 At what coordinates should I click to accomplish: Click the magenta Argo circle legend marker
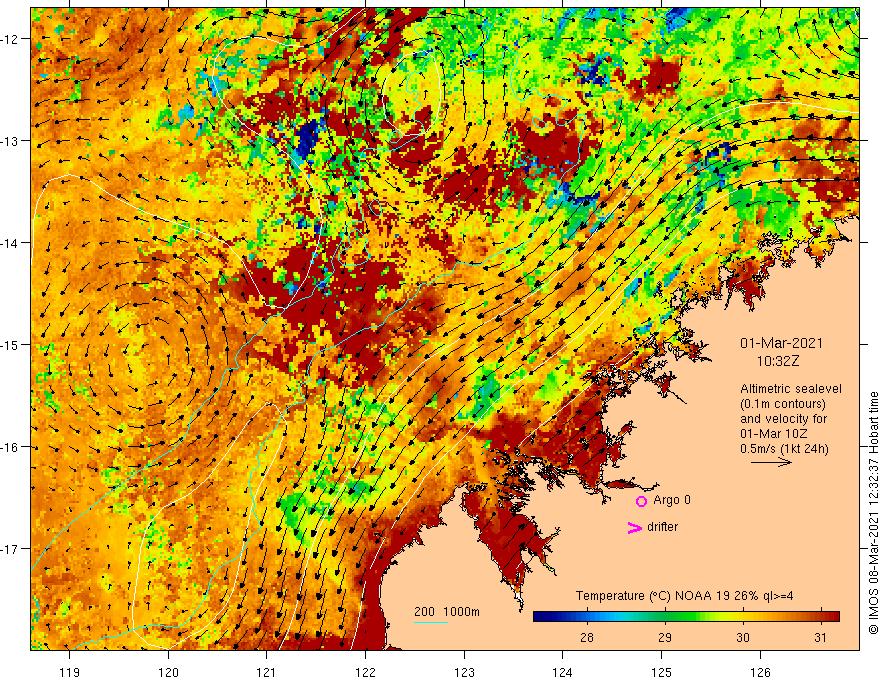point(641,501)
